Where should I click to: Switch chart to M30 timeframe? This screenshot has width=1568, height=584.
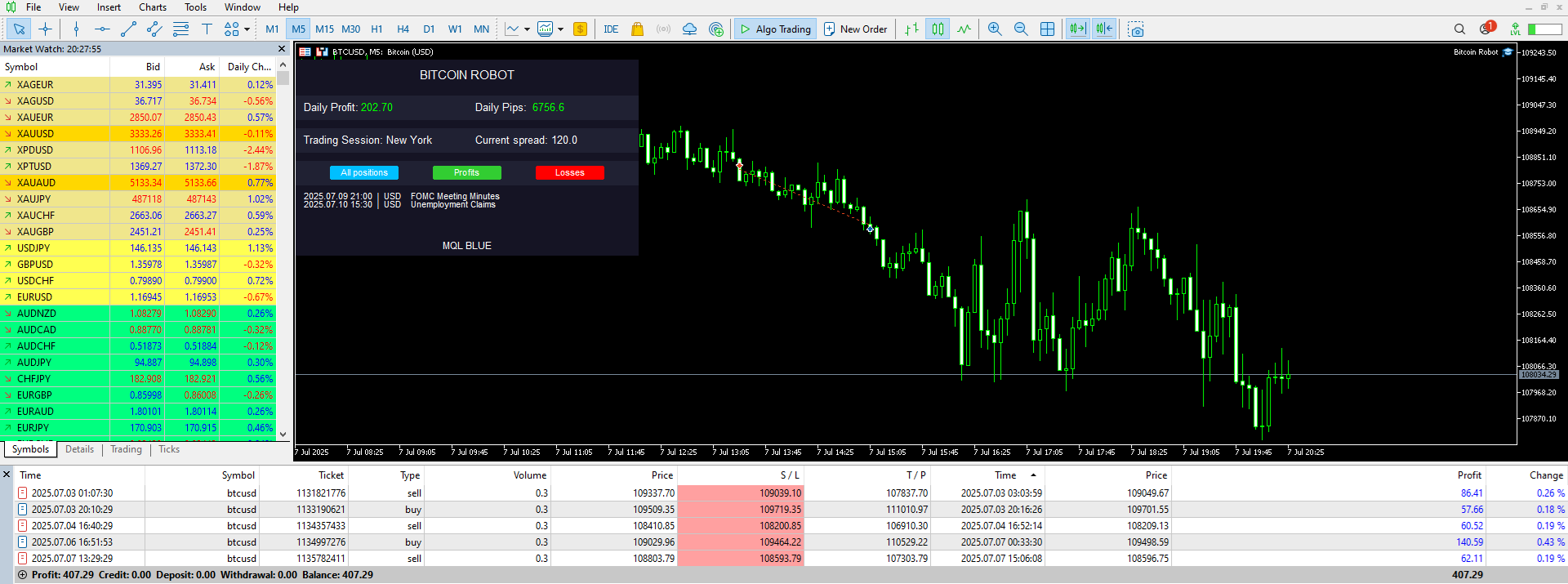(350, 29)
